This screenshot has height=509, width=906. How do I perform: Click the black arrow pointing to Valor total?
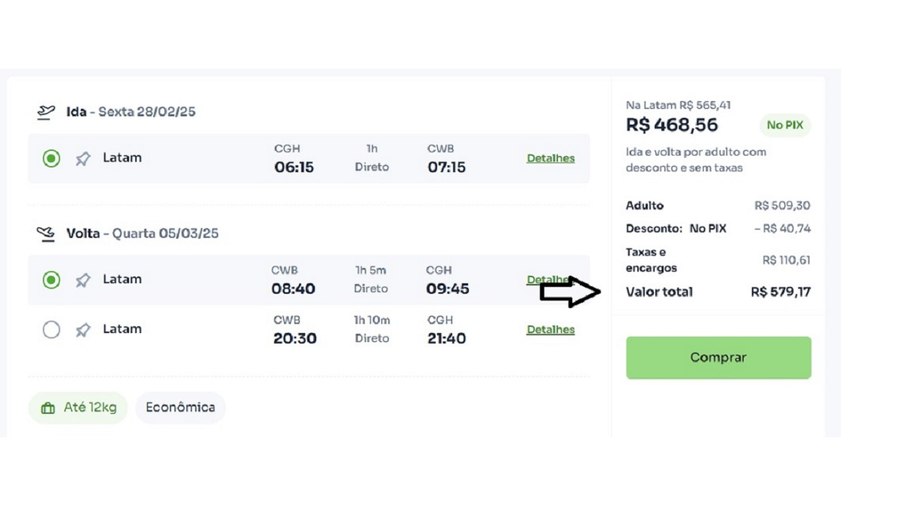point(569,292)
